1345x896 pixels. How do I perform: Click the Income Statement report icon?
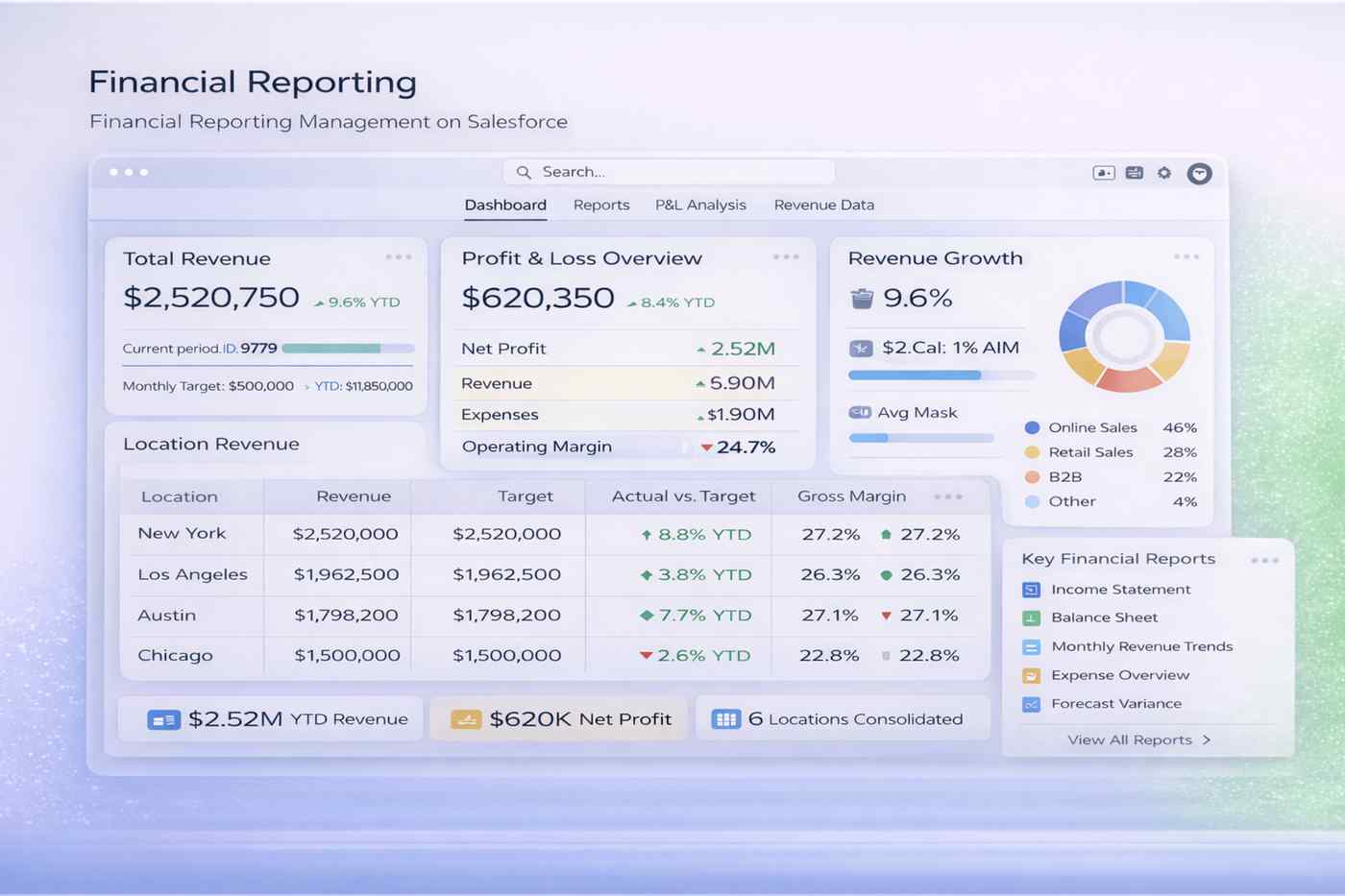pyautogui.click(x=1031, y=589)
